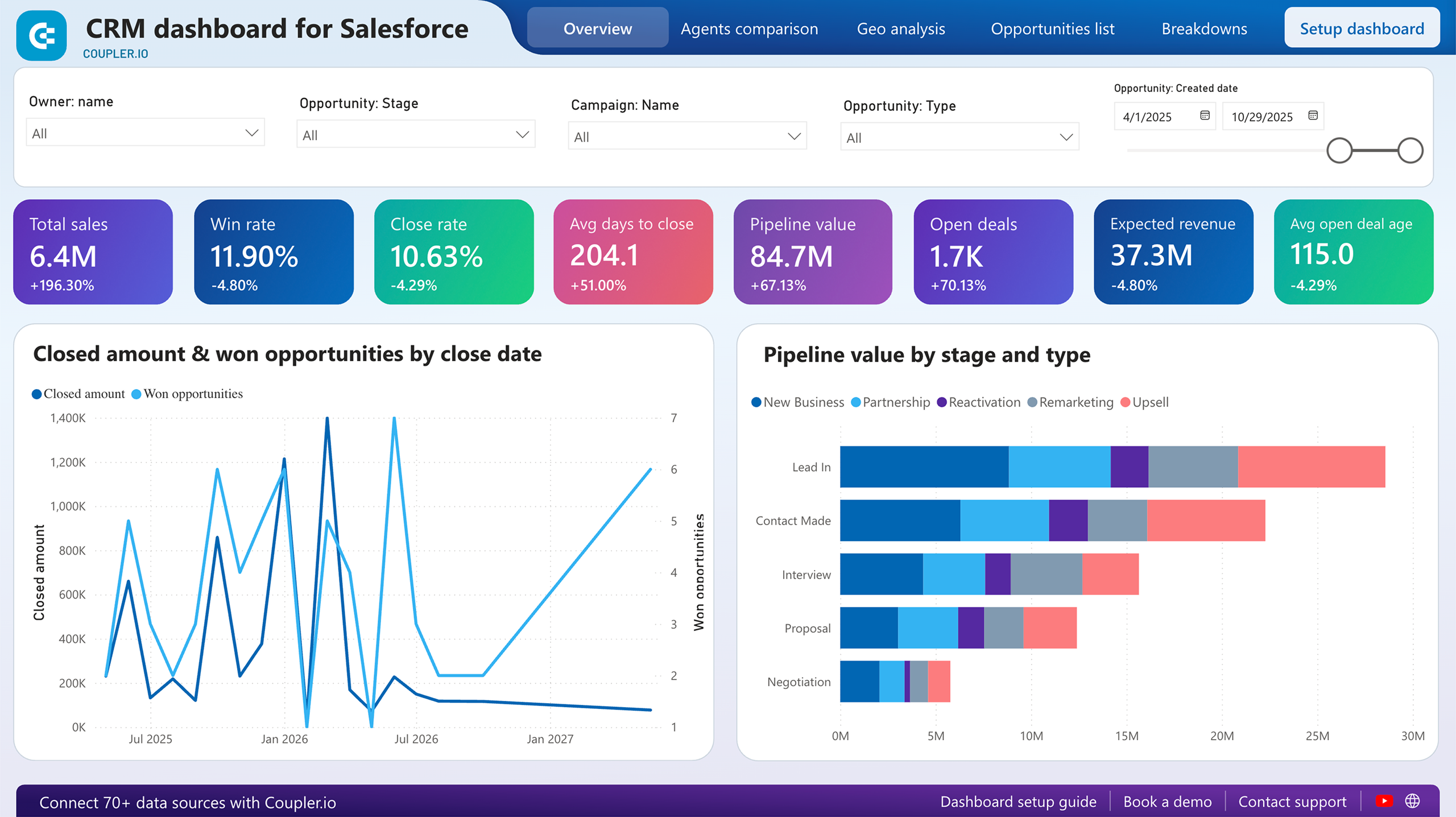Viewport: 1456px width, 817px height.
Task: Click the Coupler.io logo
Action: (42, 35)
